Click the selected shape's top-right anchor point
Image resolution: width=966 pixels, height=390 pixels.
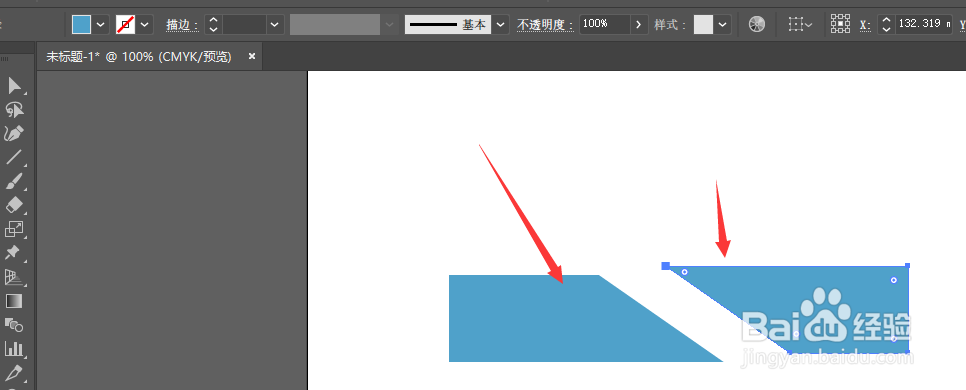pos(907,266)
